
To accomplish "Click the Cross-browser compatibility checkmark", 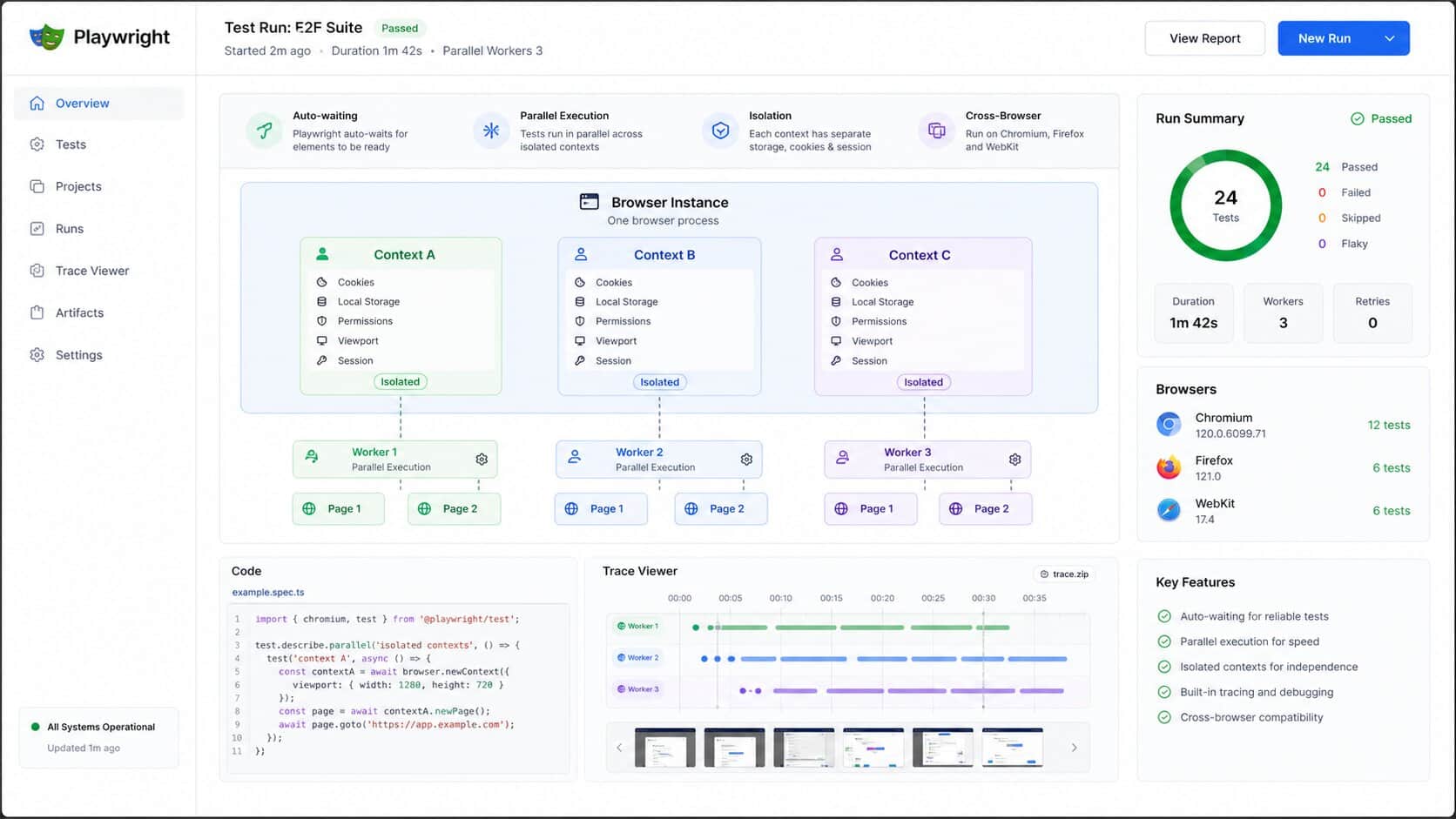I will click(1164, 717).
